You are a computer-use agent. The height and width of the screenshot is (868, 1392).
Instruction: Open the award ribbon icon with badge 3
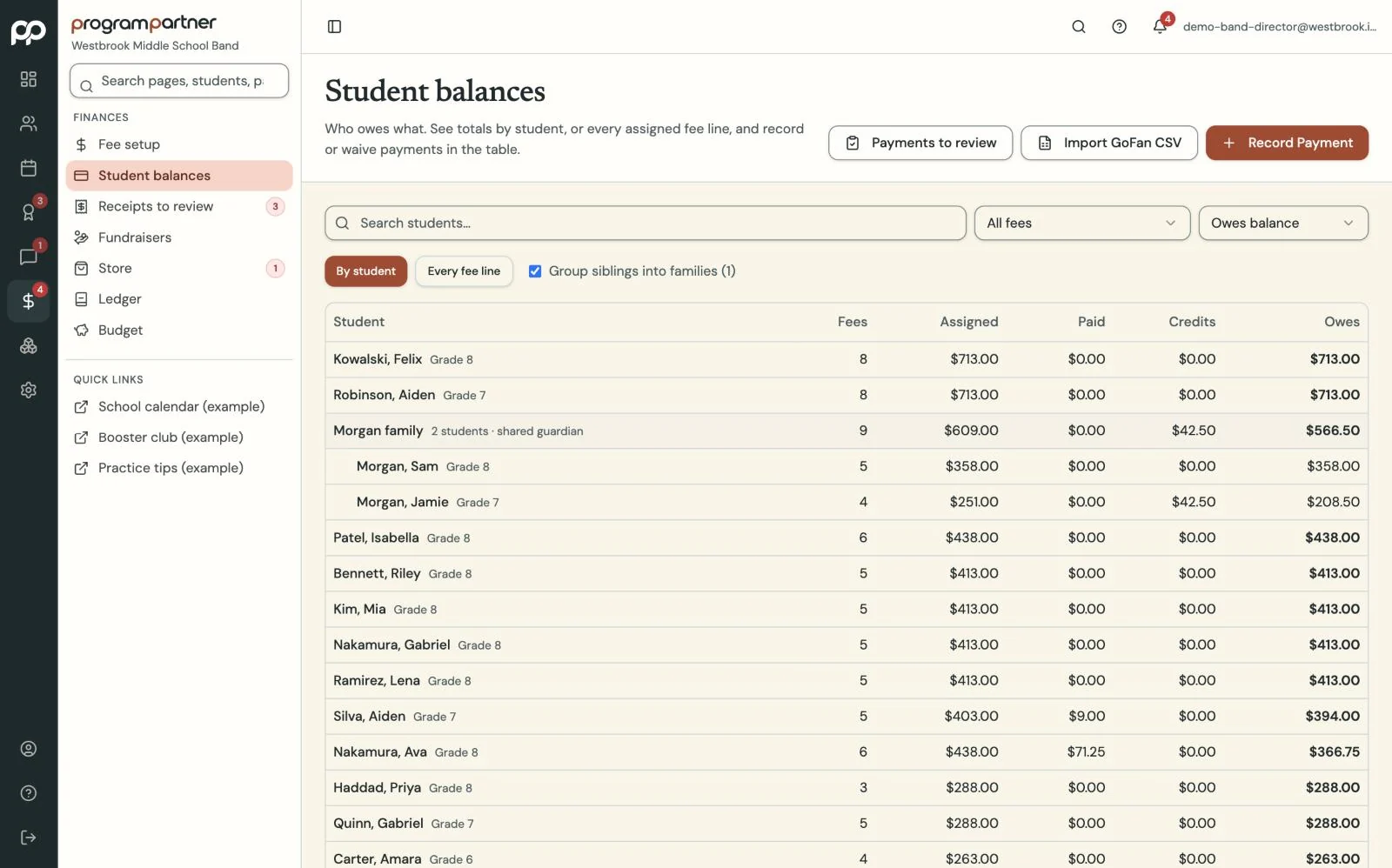[29, 212]
